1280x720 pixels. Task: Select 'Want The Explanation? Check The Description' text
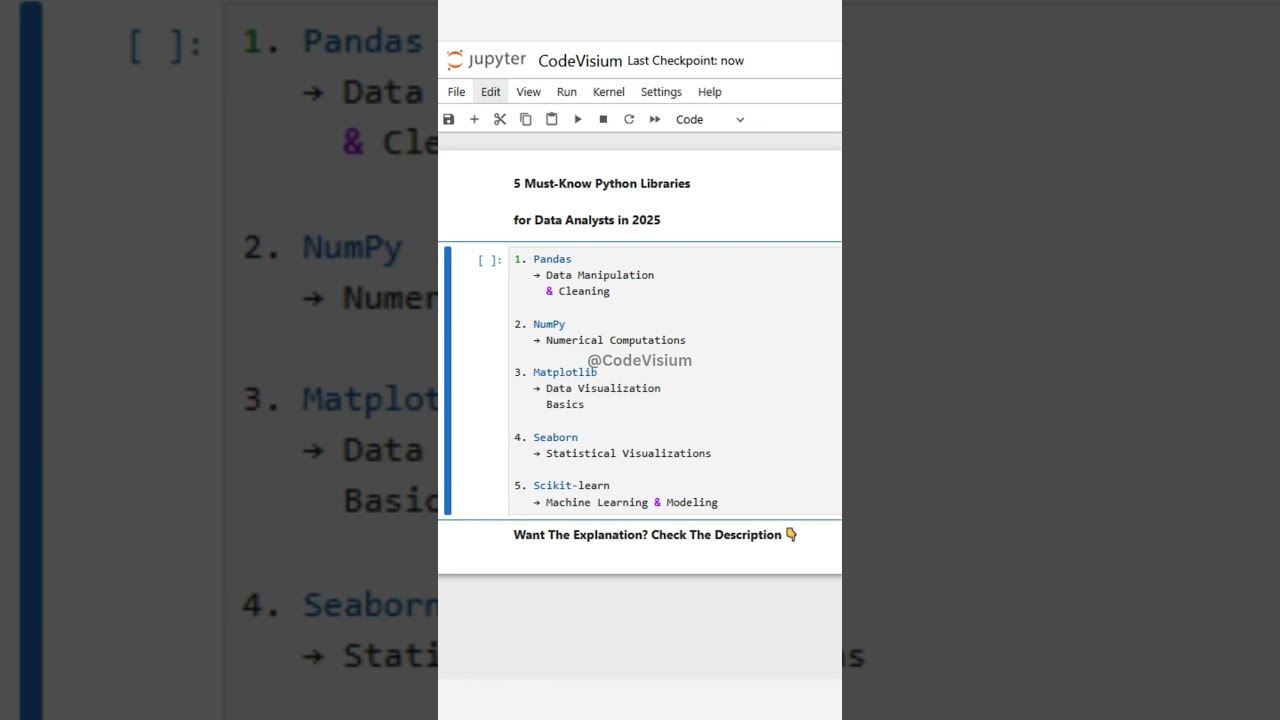pyautogui.click(x=647, y=535)
